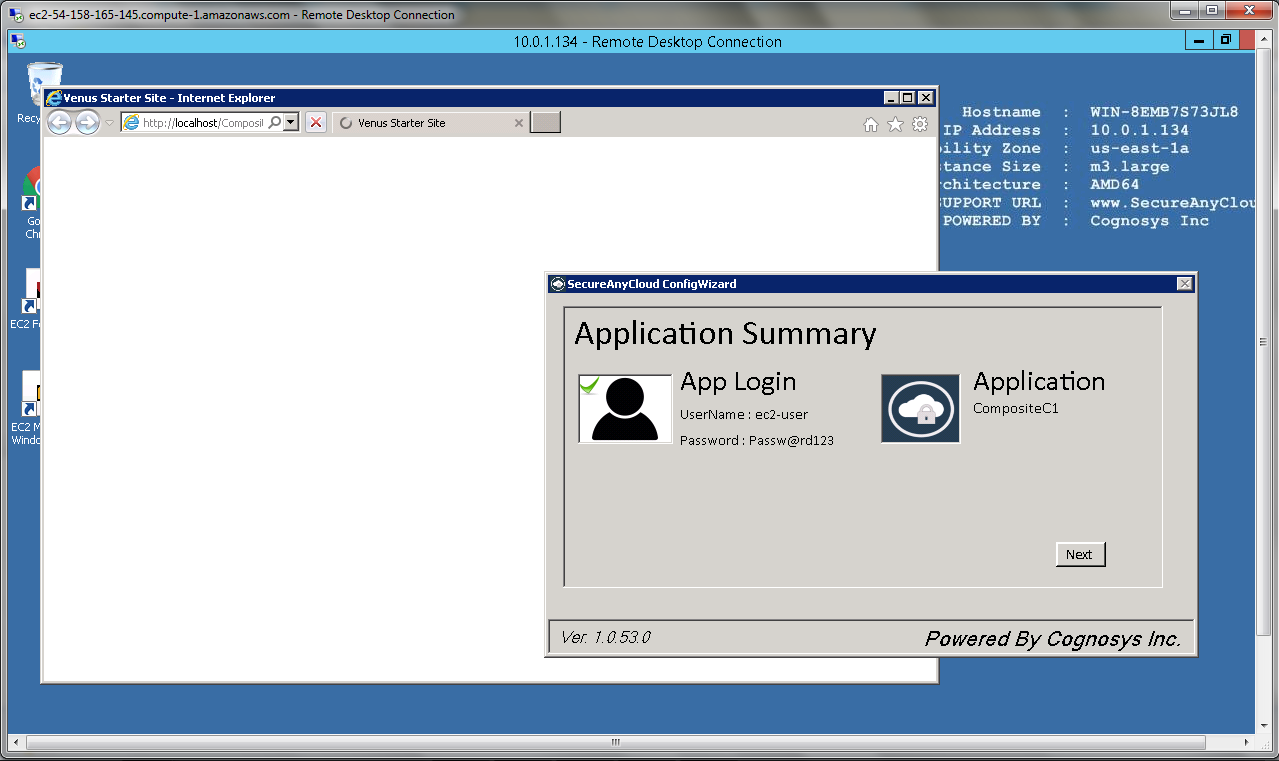Click the Application cloud lock icon
The width and height of the screenshot is (1279, 761).
[x=920, y=408]
